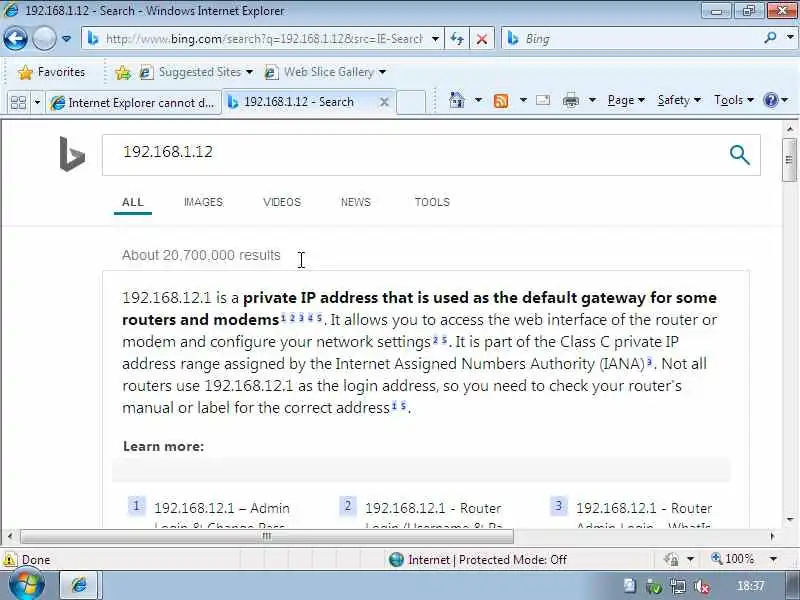Image resolution: width=800 pixels, height=600 pixels.
Task: Open the Web Slice Gallery link
Action: coord(325,72)
